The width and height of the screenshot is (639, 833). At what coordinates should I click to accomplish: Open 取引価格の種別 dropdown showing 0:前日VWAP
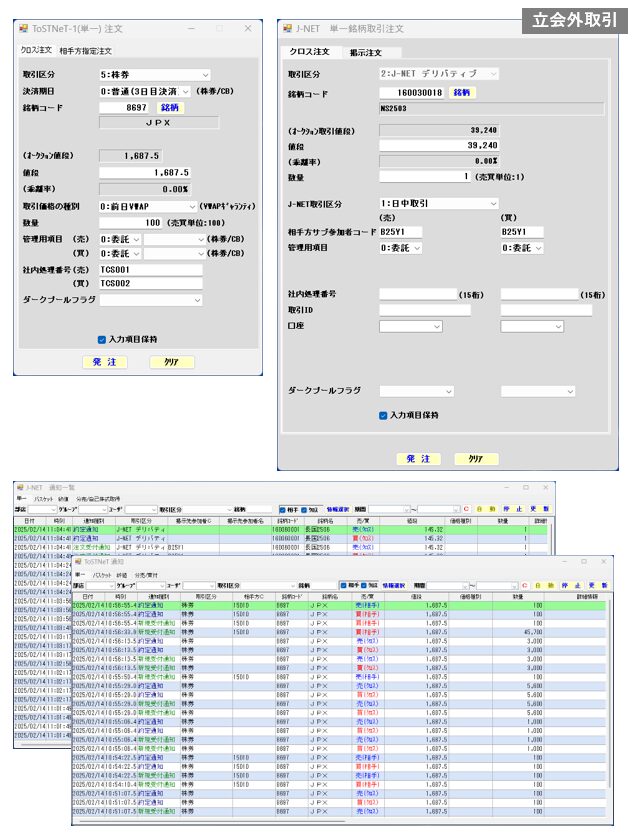click(x=148, y=206)
